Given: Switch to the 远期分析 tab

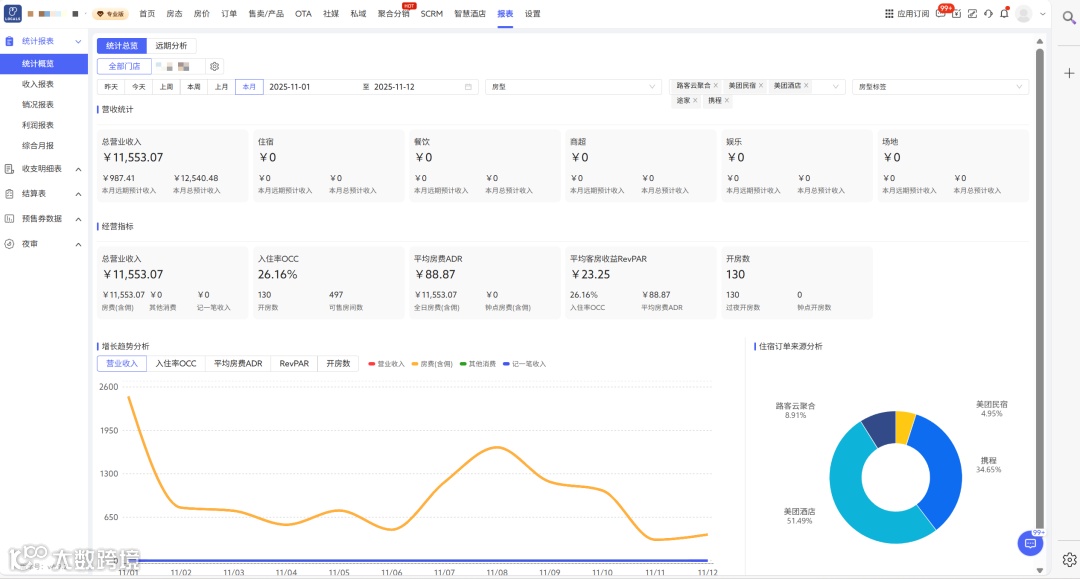Looking at the screenshot, I should pos(171,45).
